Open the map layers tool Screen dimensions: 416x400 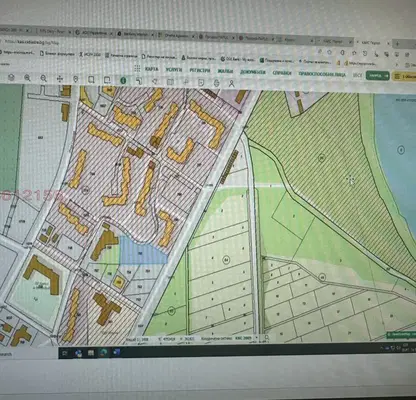coord(11,77)
